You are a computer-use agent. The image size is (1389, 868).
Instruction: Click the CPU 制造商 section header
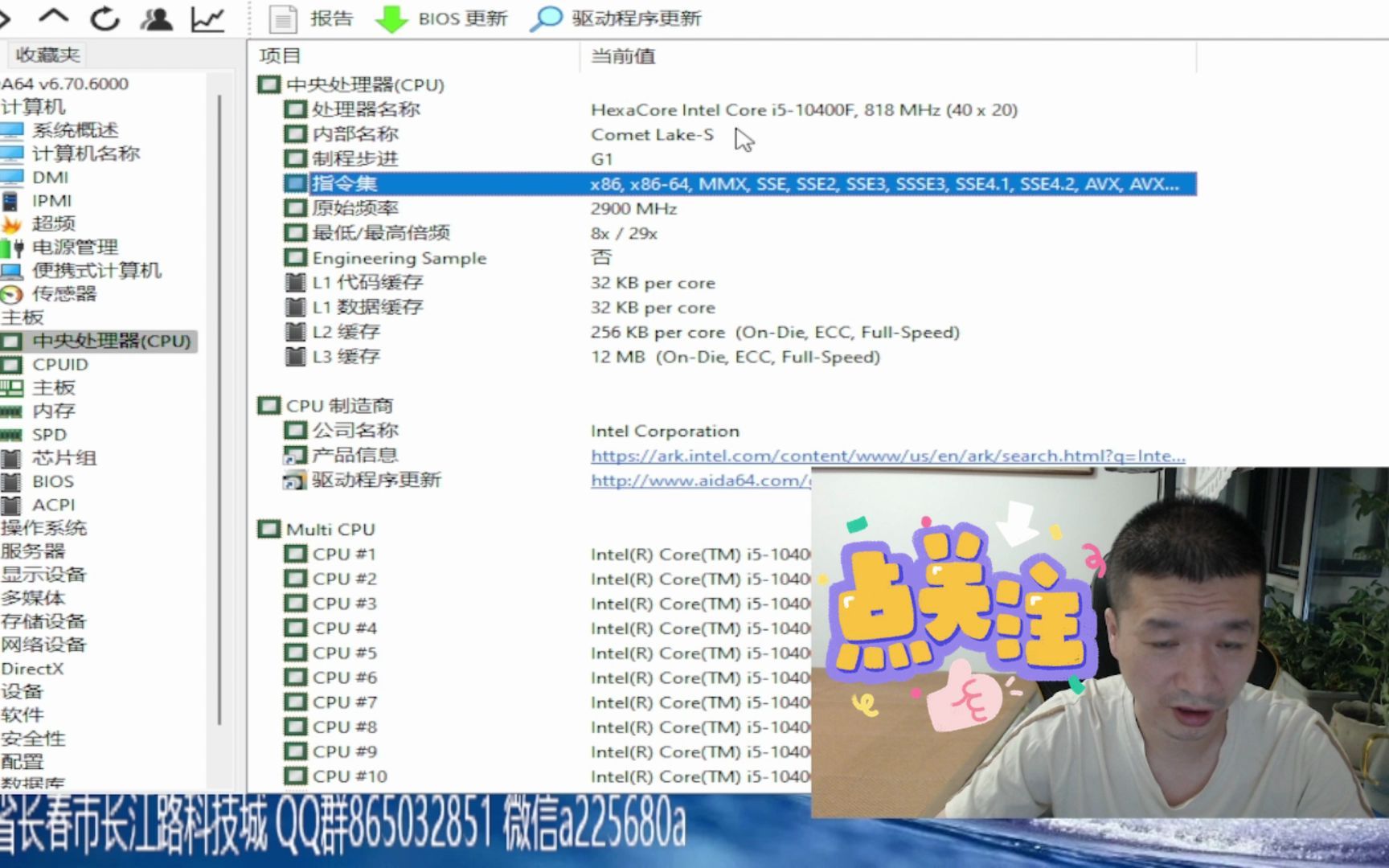click(x=326, y=406)
